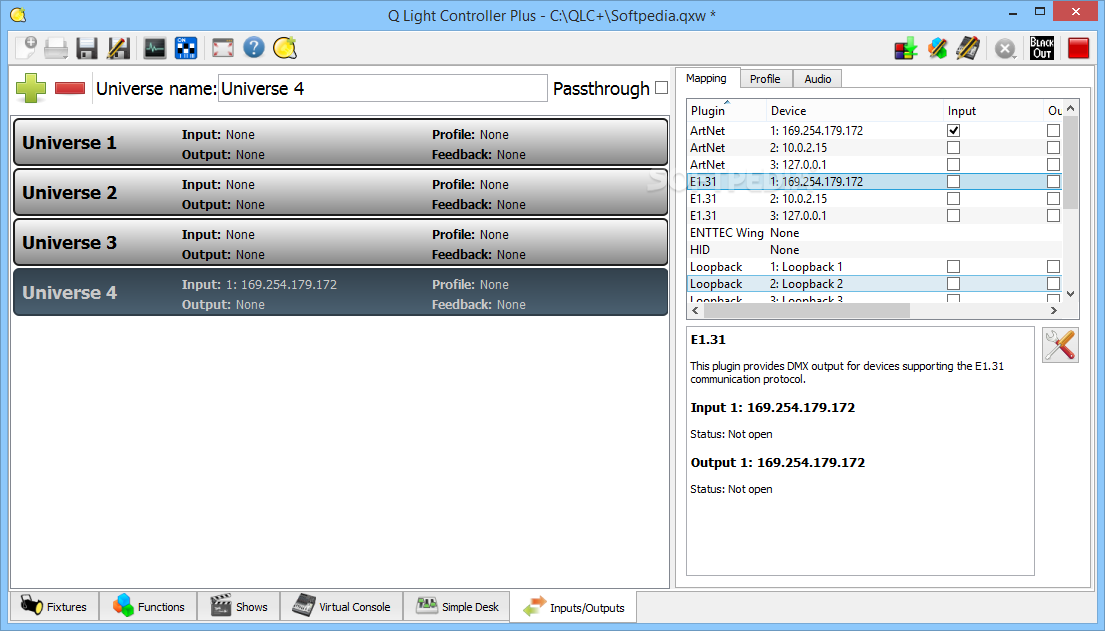Switch to the Profile tab
The image size is (1105, 631).
(765, 79)
